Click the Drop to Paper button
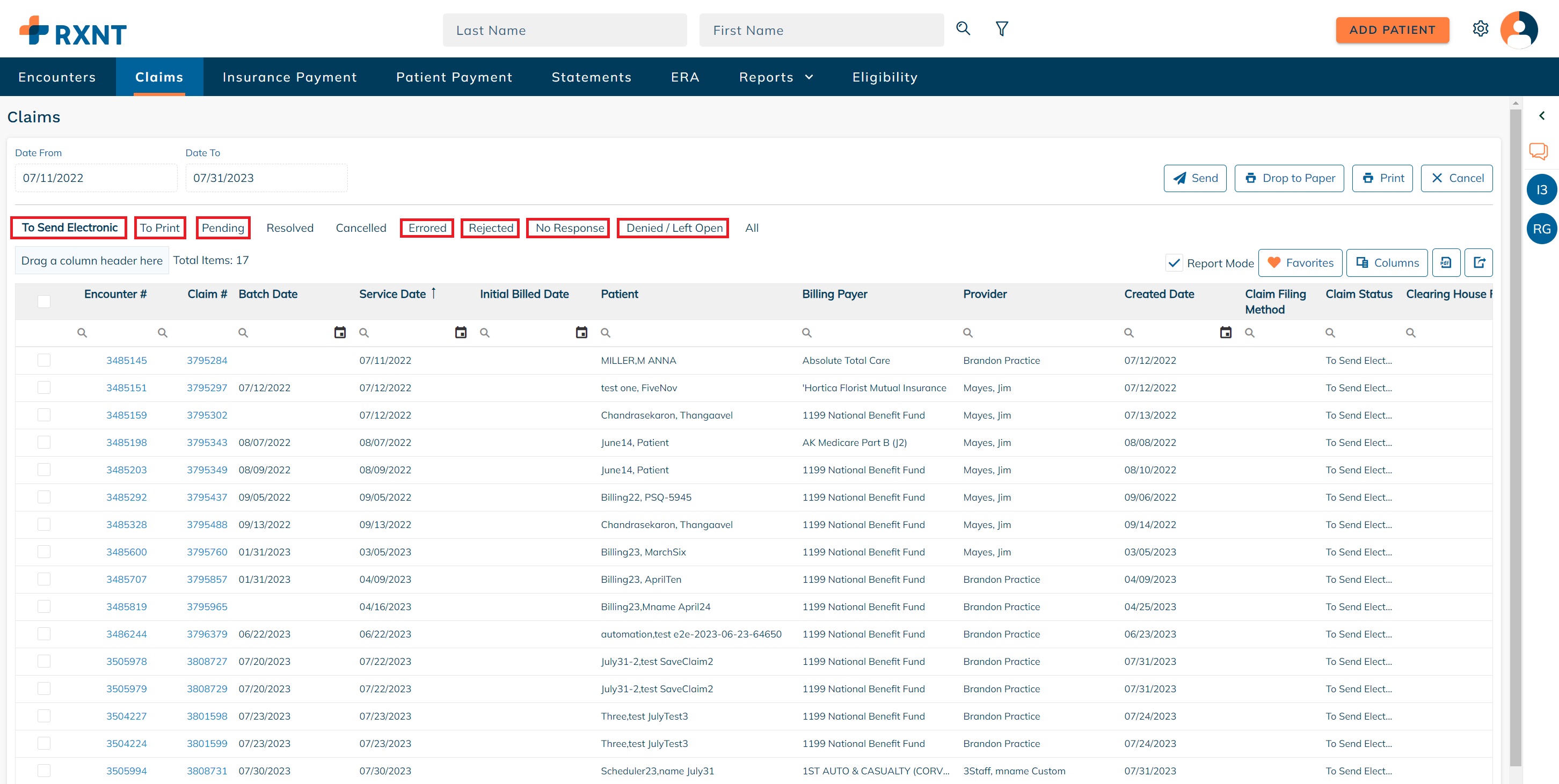 click(1289, 178)
